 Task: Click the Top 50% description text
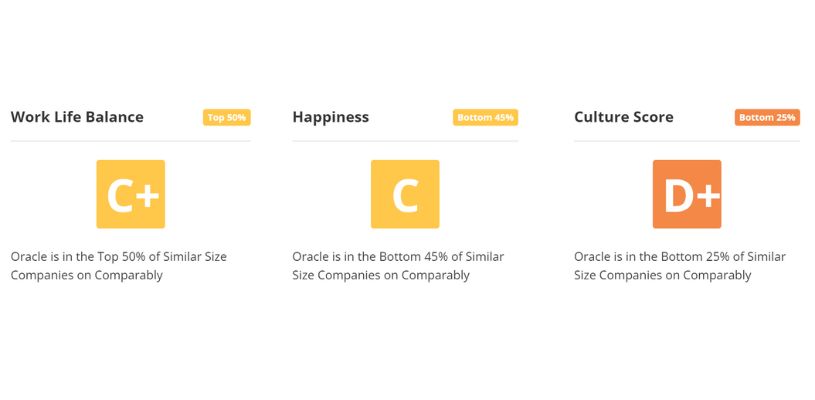click(x=119, y=265)
